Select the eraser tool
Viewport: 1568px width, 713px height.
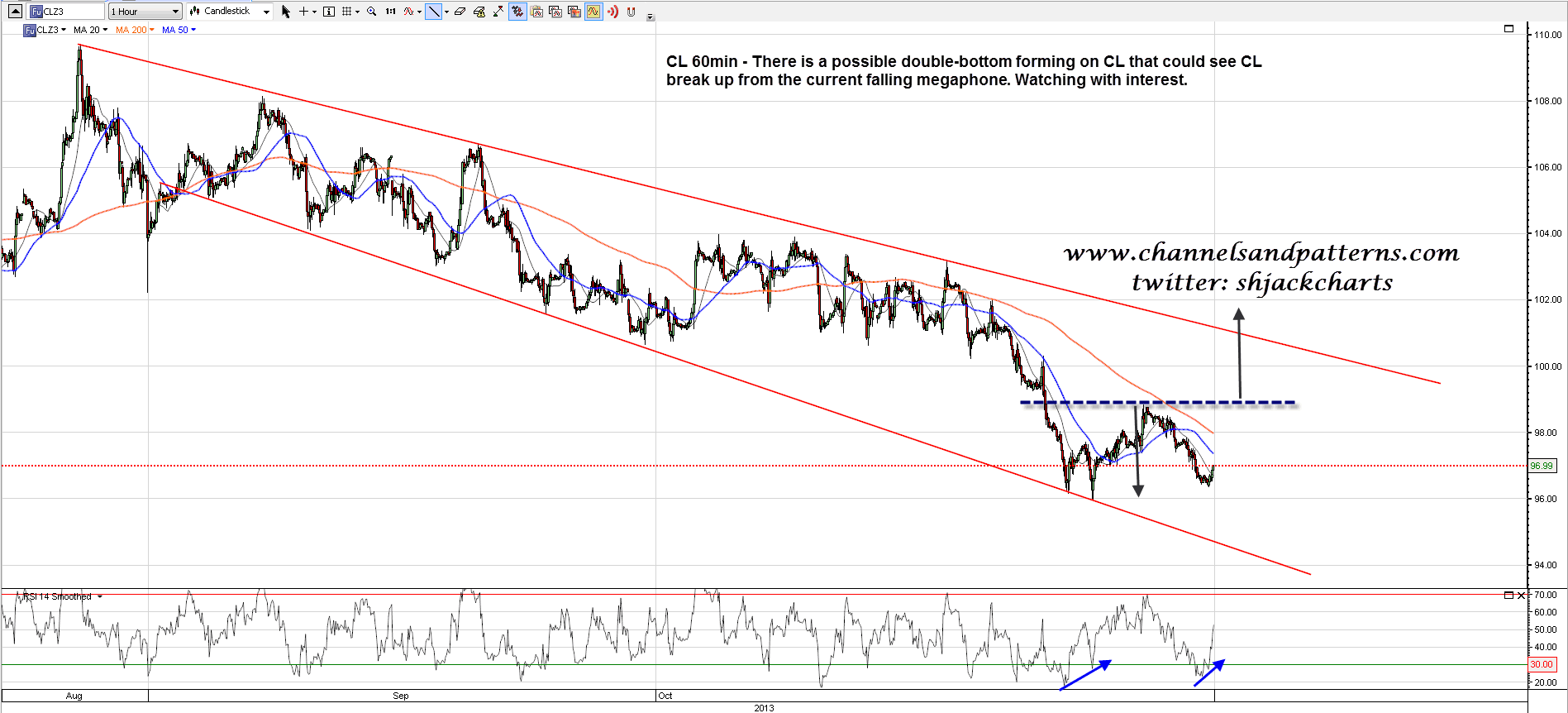click(x=460, y=12)
